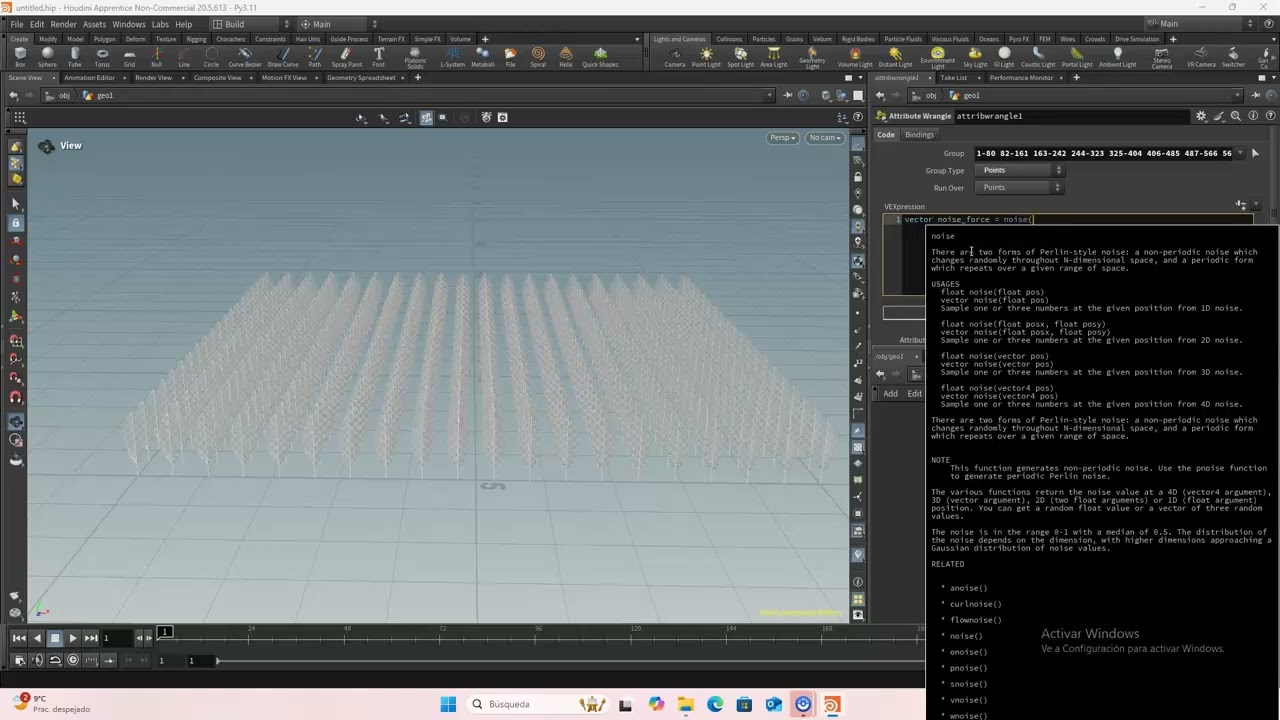Open the L-System shelf tool

(452, 57)
